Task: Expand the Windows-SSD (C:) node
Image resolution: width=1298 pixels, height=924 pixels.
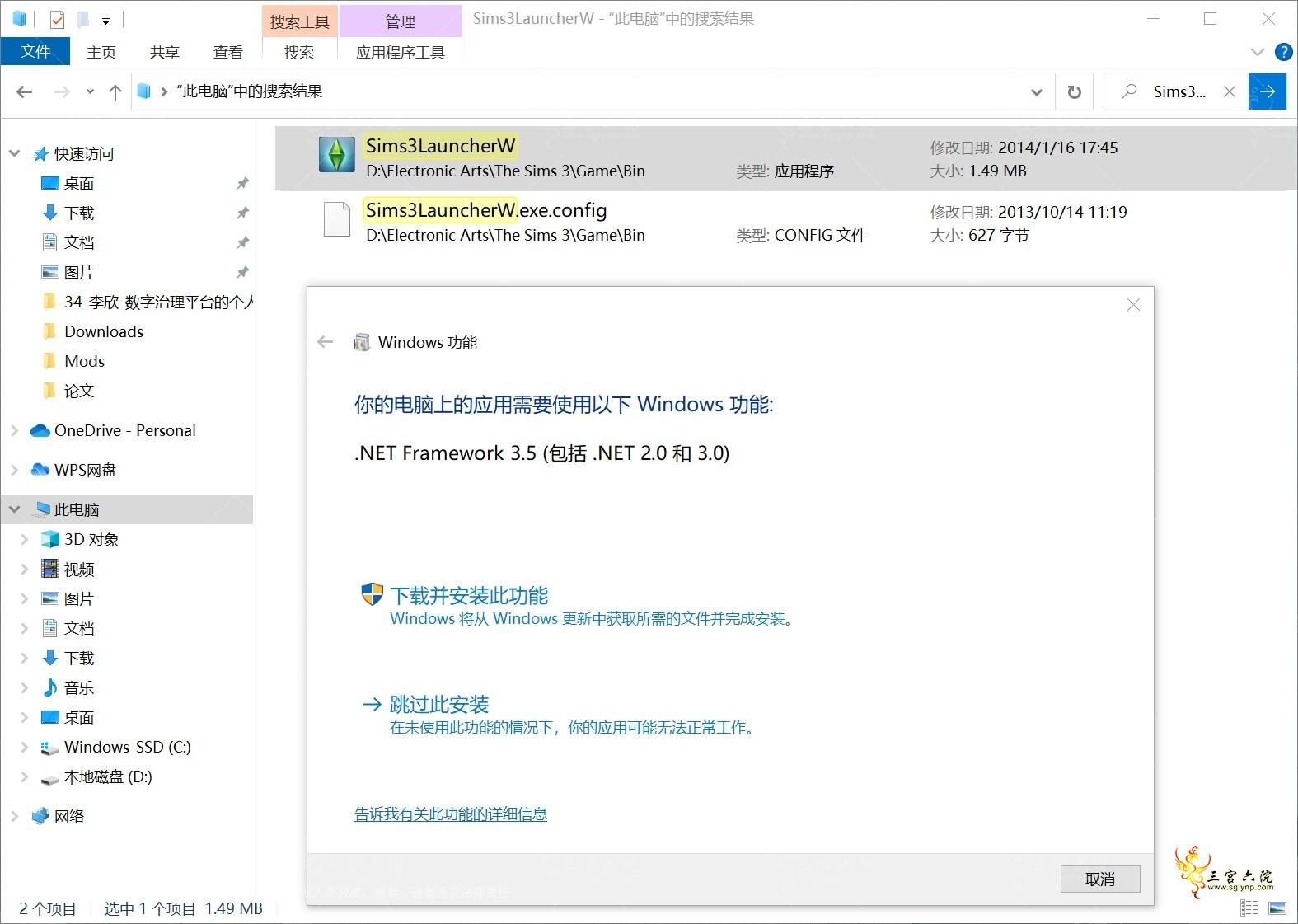Action: 24,747
